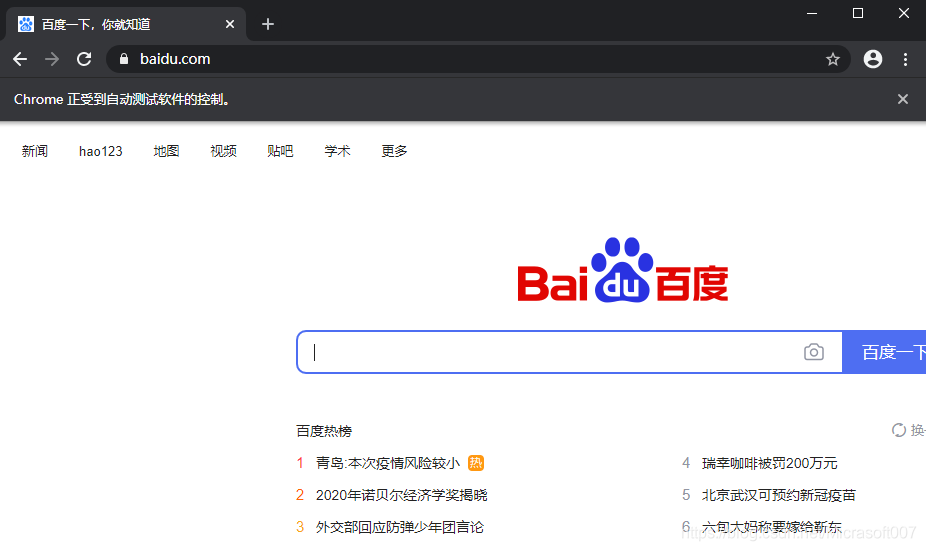926x551 pixels.
Task: Click the 百度一下 search button
Action: click(884, 352)
